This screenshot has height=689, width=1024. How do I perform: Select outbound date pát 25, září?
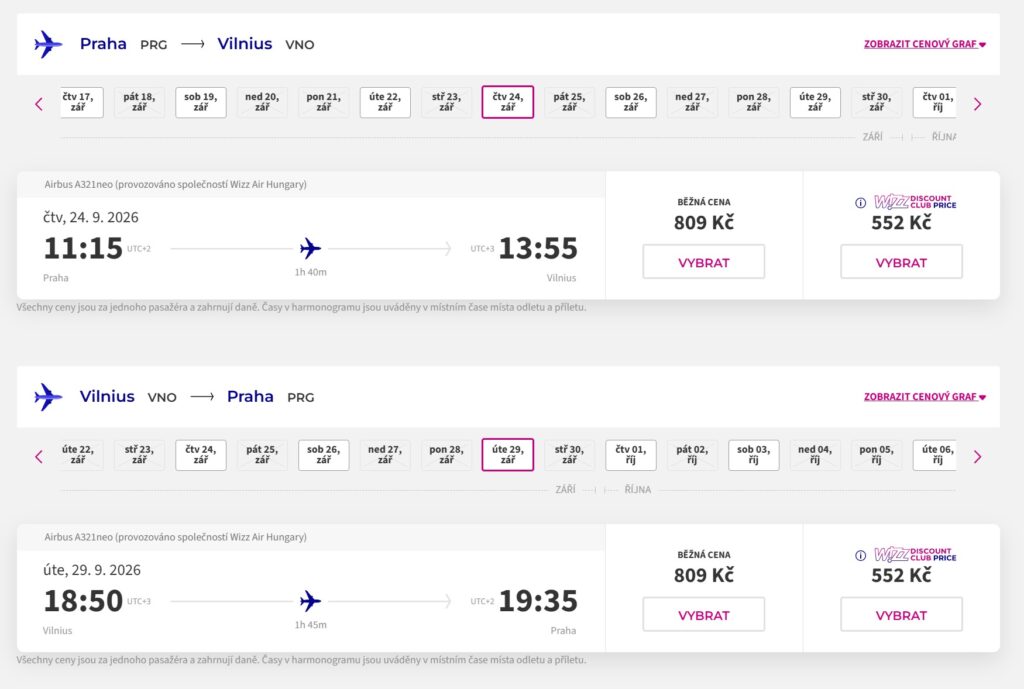(569, 102)
